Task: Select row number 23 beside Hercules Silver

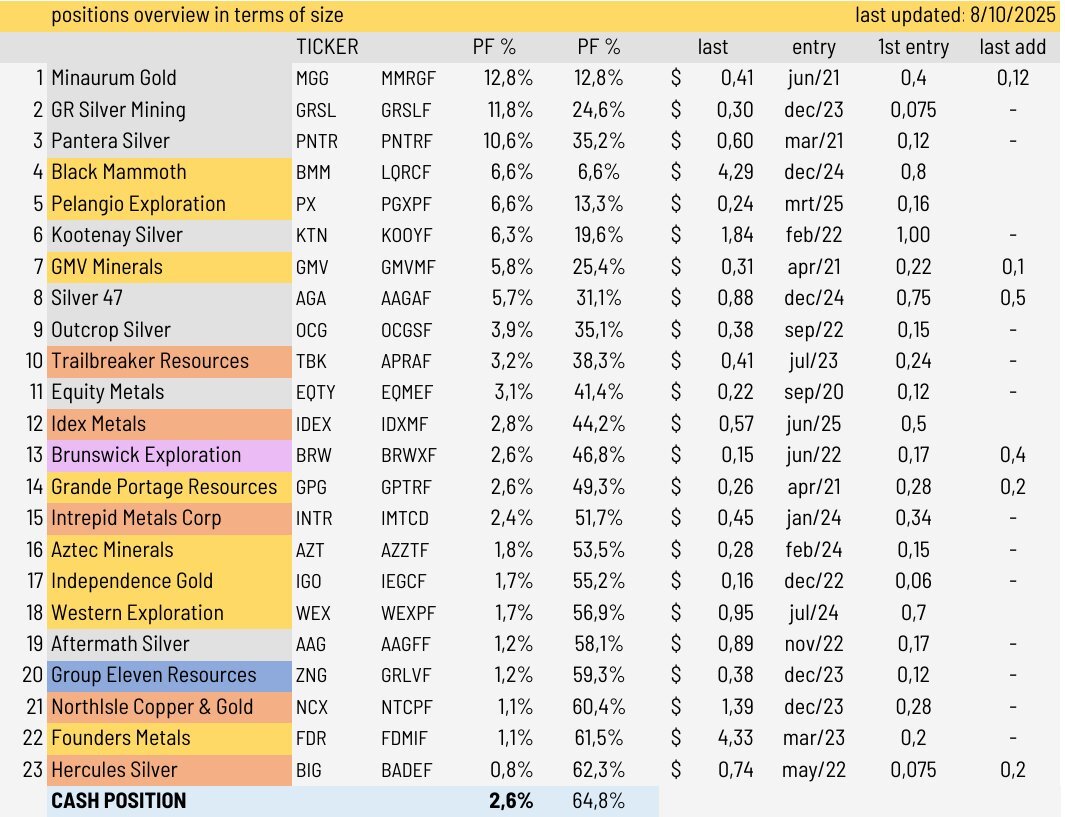Action: tap(33, 770)
